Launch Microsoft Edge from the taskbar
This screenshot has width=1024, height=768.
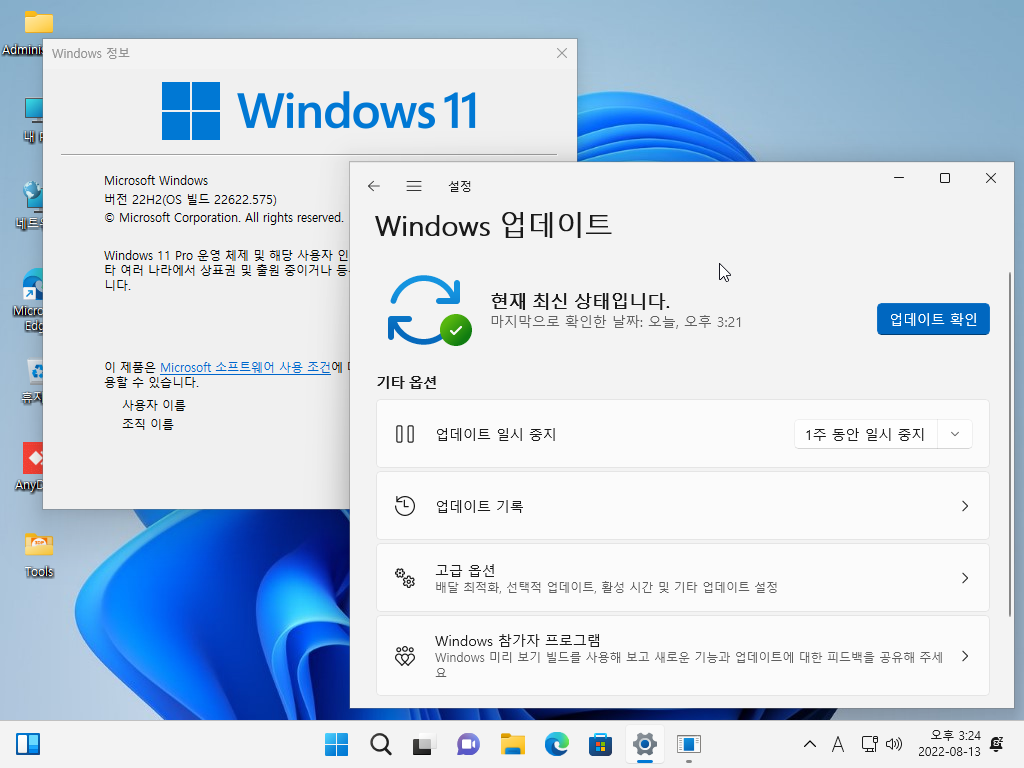[x=556, y=744]
